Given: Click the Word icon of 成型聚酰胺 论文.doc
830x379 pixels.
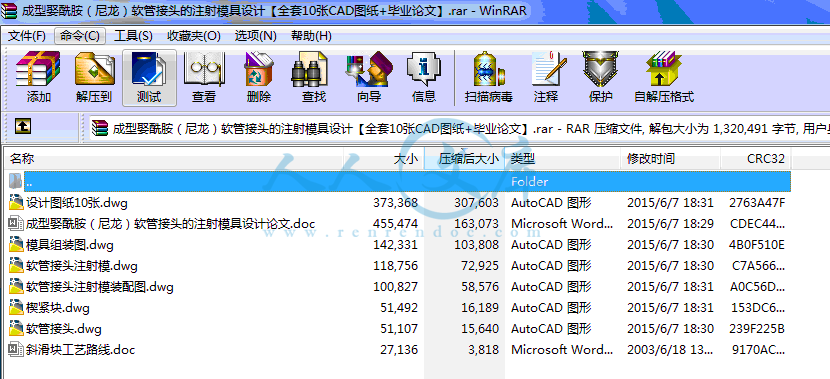Looking at the screenshot, I should click(x=16, y=223).
